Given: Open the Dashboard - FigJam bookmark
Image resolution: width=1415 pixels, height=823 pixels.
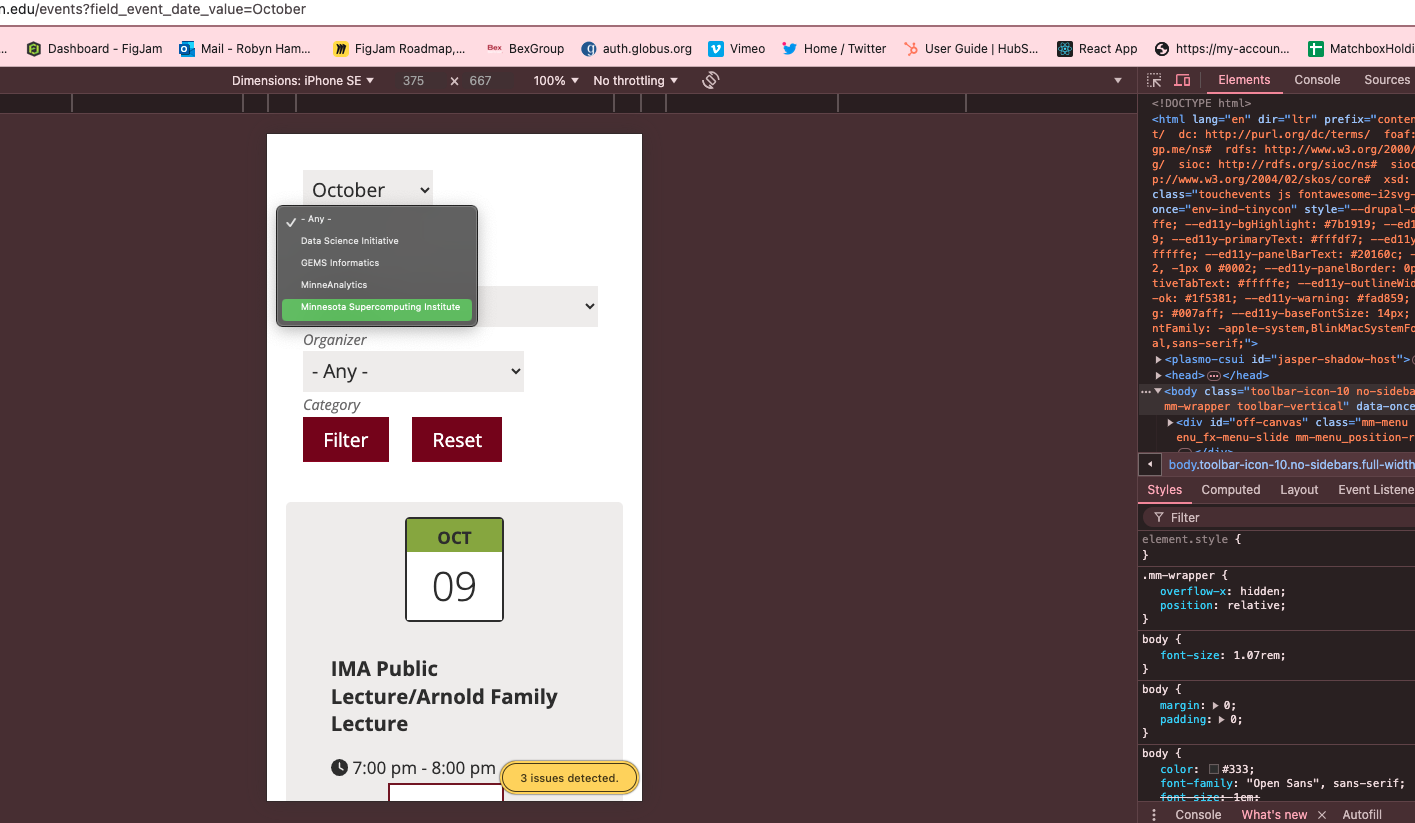Looking at the screenshot, I should tap(94, 48).
